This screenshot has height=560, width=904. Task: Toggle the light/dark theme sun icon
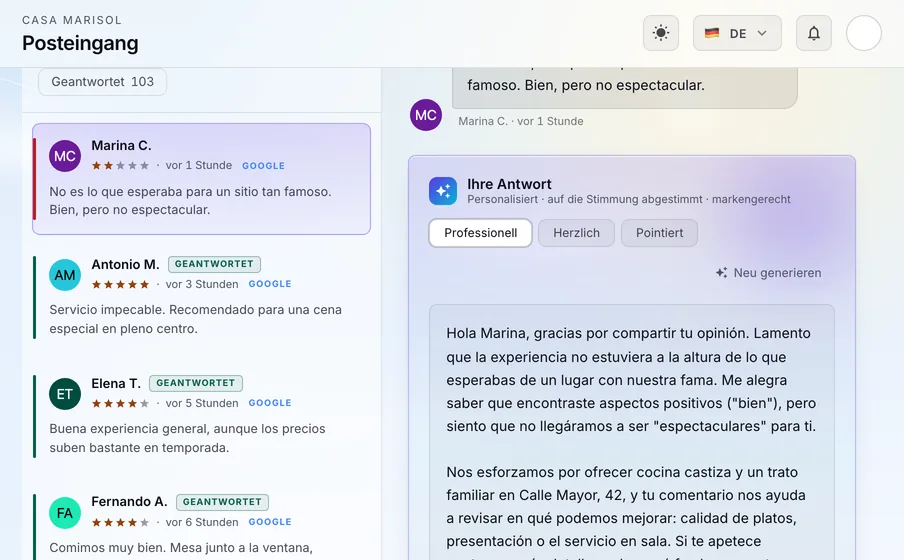[661, 33]
